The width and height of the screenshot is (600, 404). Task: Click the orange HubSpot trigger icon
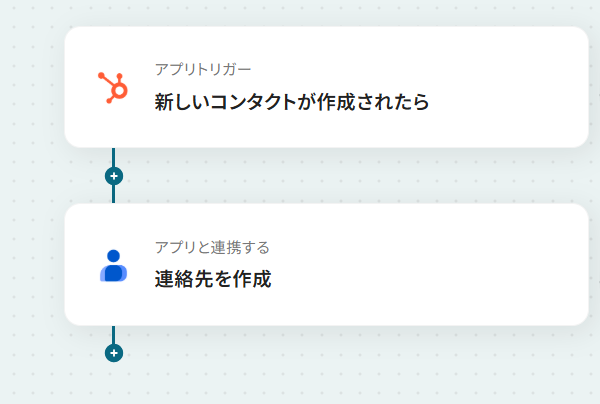[x=113, y=88]
